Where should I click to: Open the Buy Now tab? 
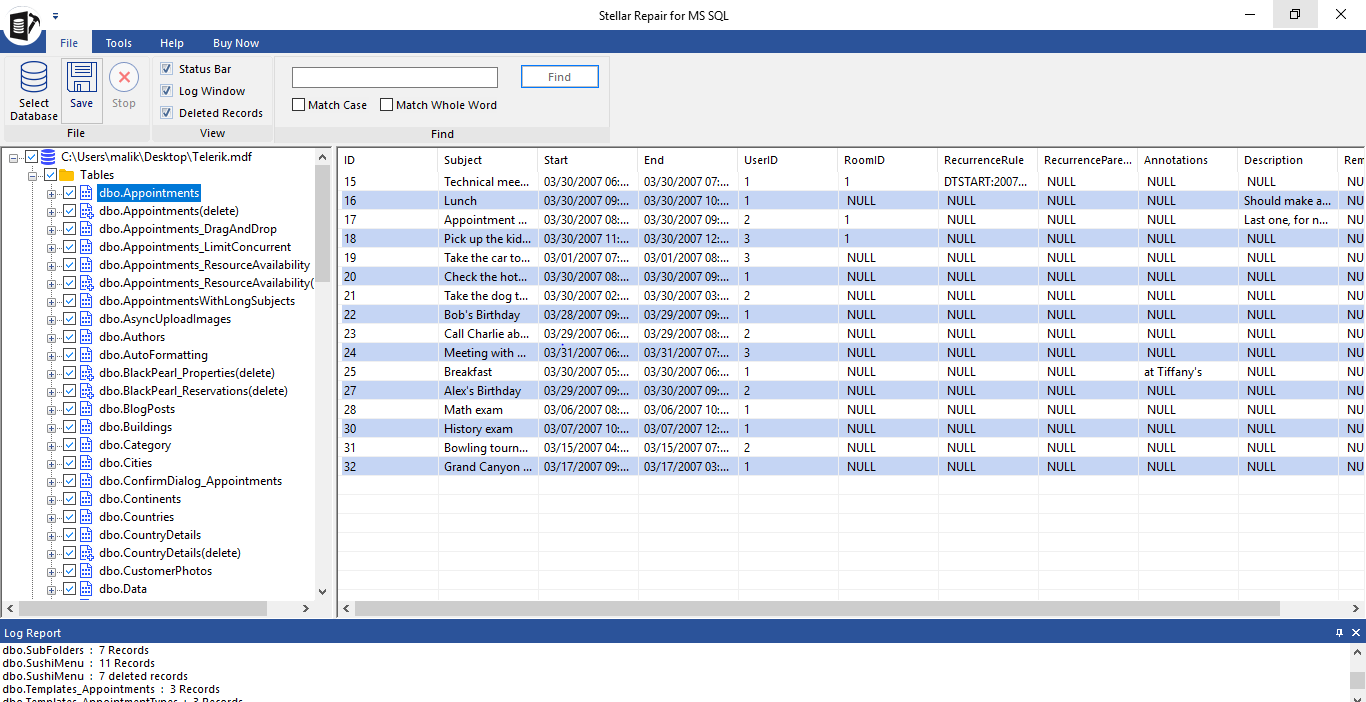click(x=236, y=43)
